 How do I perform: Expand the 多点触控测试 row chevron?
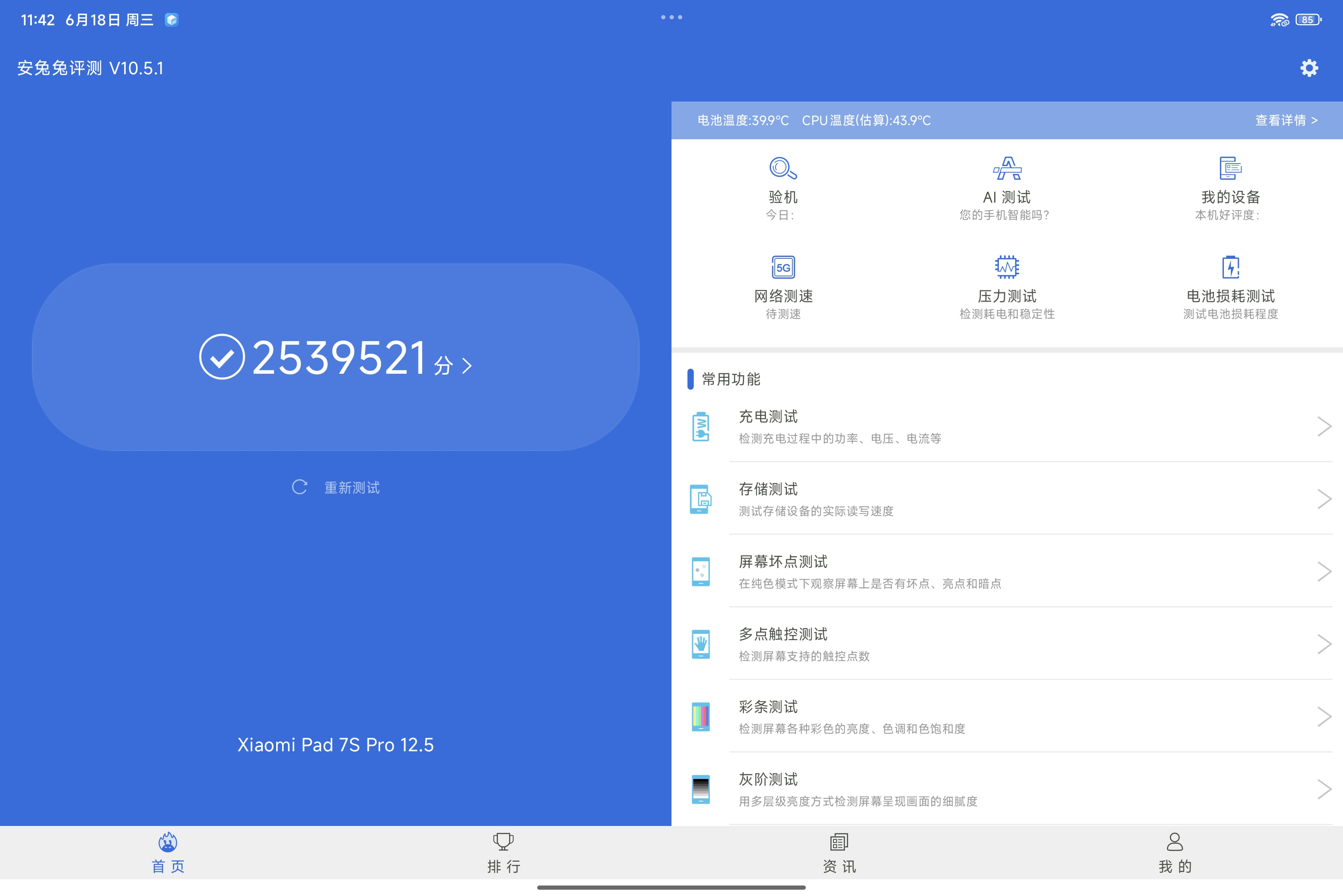coord(1324,644)
